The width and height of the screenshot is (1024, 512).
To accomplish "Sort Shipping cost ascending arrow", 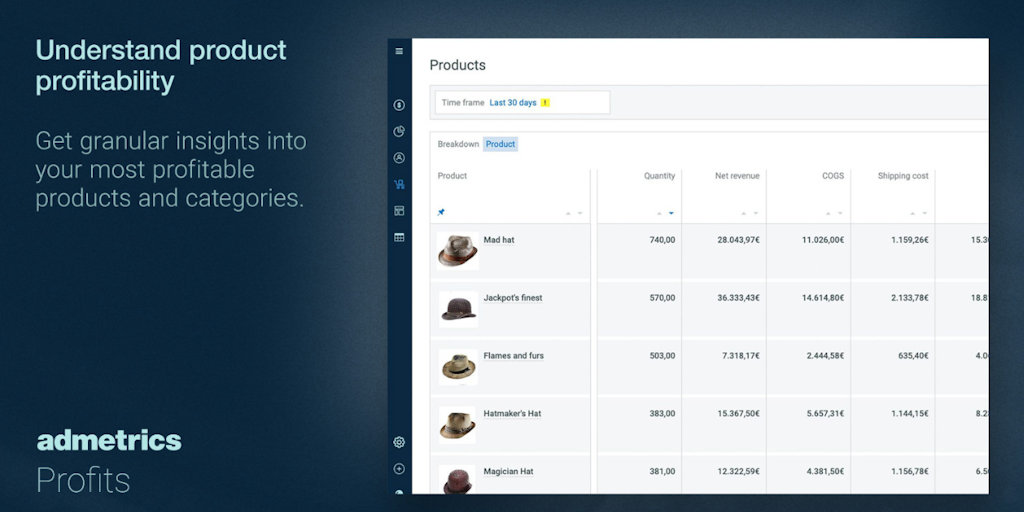I will [x=913, y=214].
